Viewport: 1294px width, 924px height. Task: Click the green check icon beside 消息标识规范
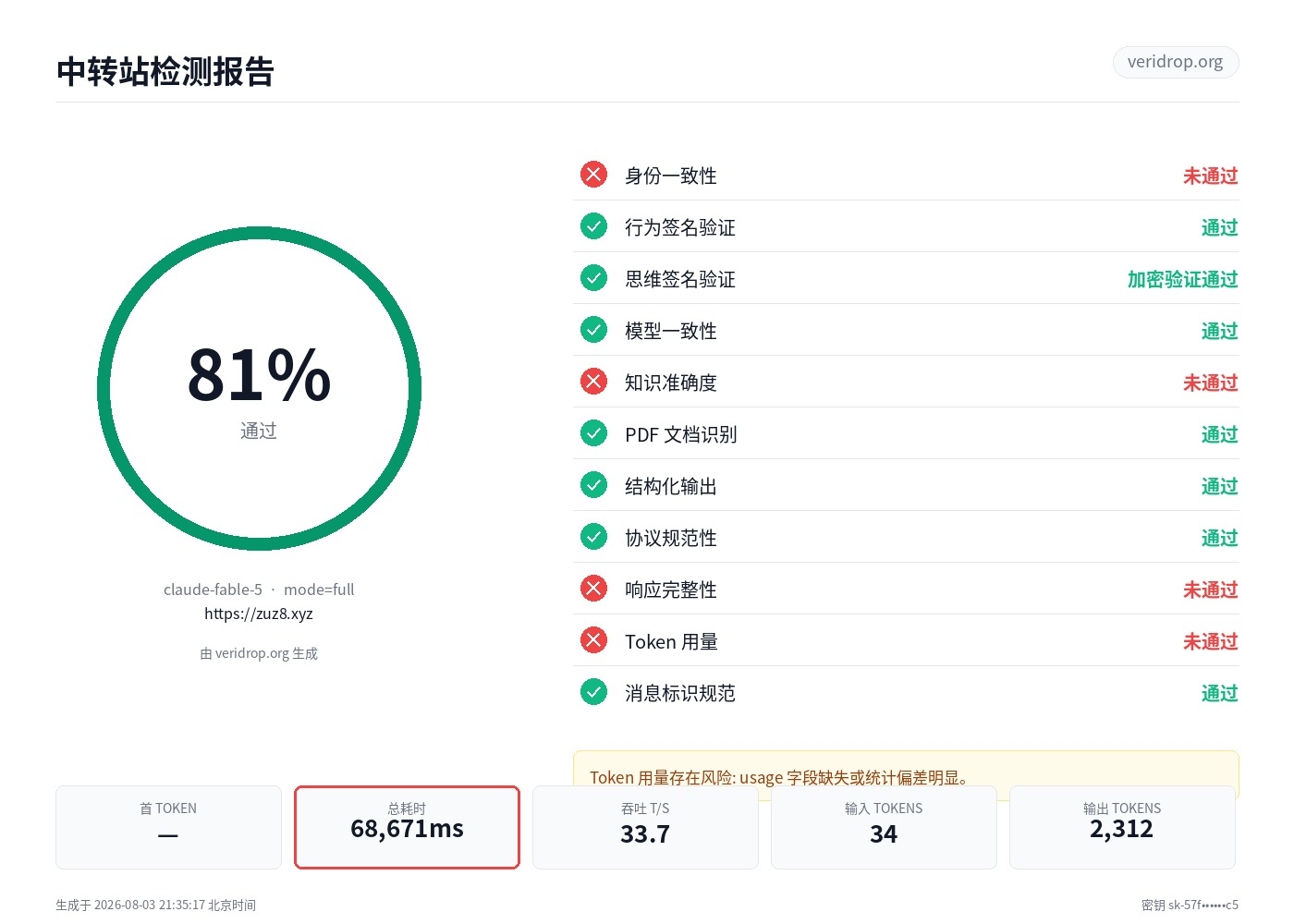click(x=593, y=692)
